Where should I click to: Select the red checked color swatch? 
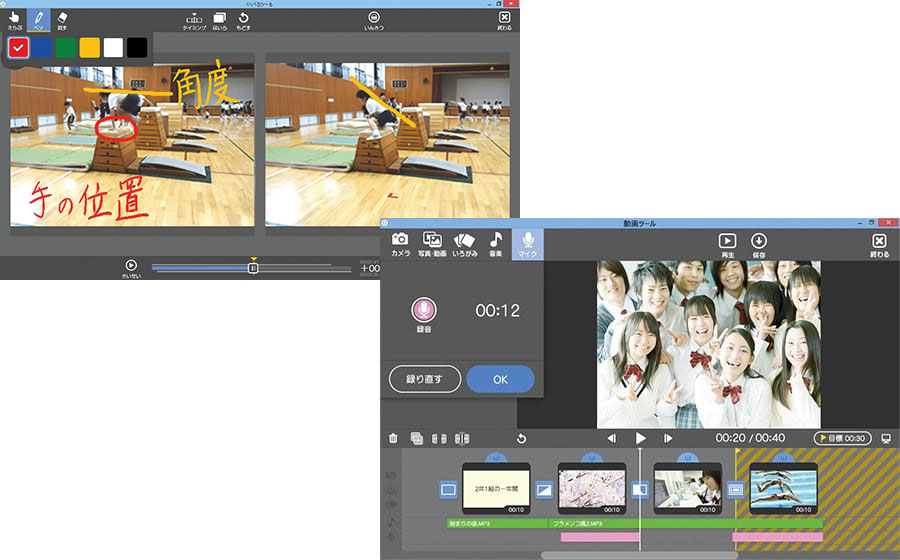pyautogui.click(x=18, y=47)
